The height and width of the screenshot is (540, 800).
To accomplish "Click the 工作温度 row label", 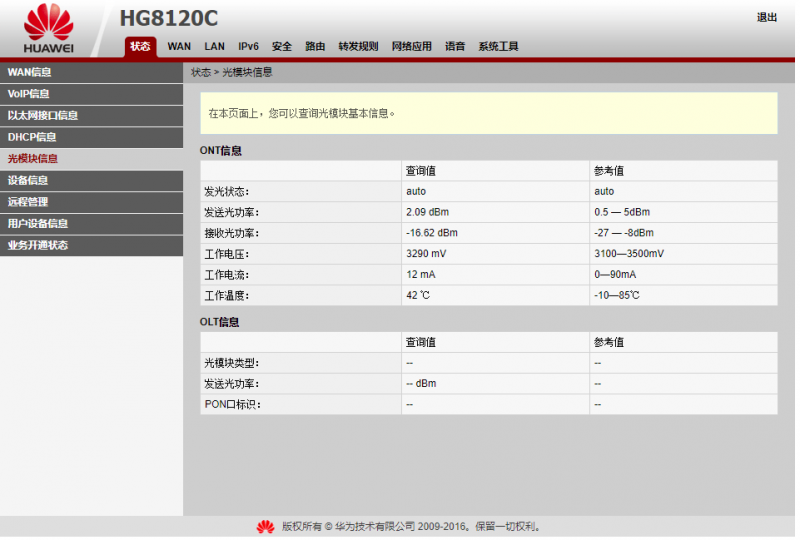I will pos(227,296).
